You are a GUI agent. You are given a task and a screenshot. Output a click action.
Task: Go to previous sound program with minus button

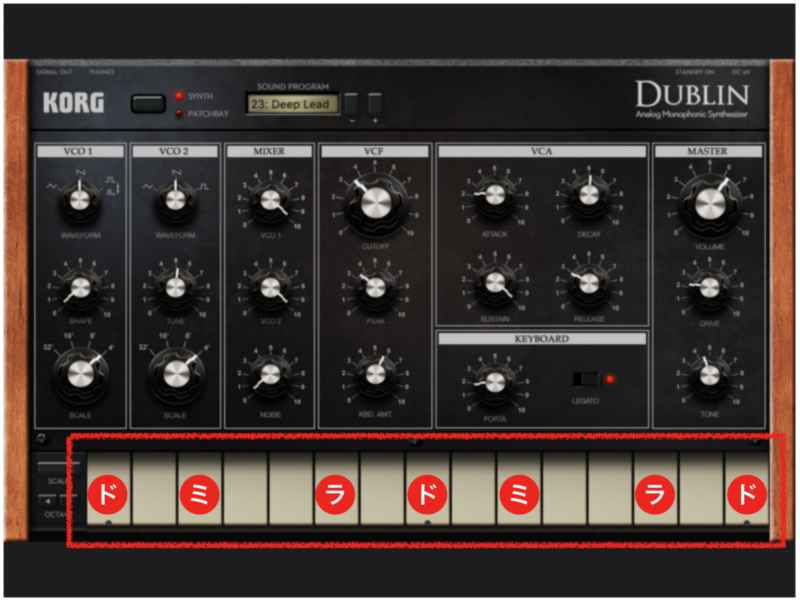click(352, 104)
